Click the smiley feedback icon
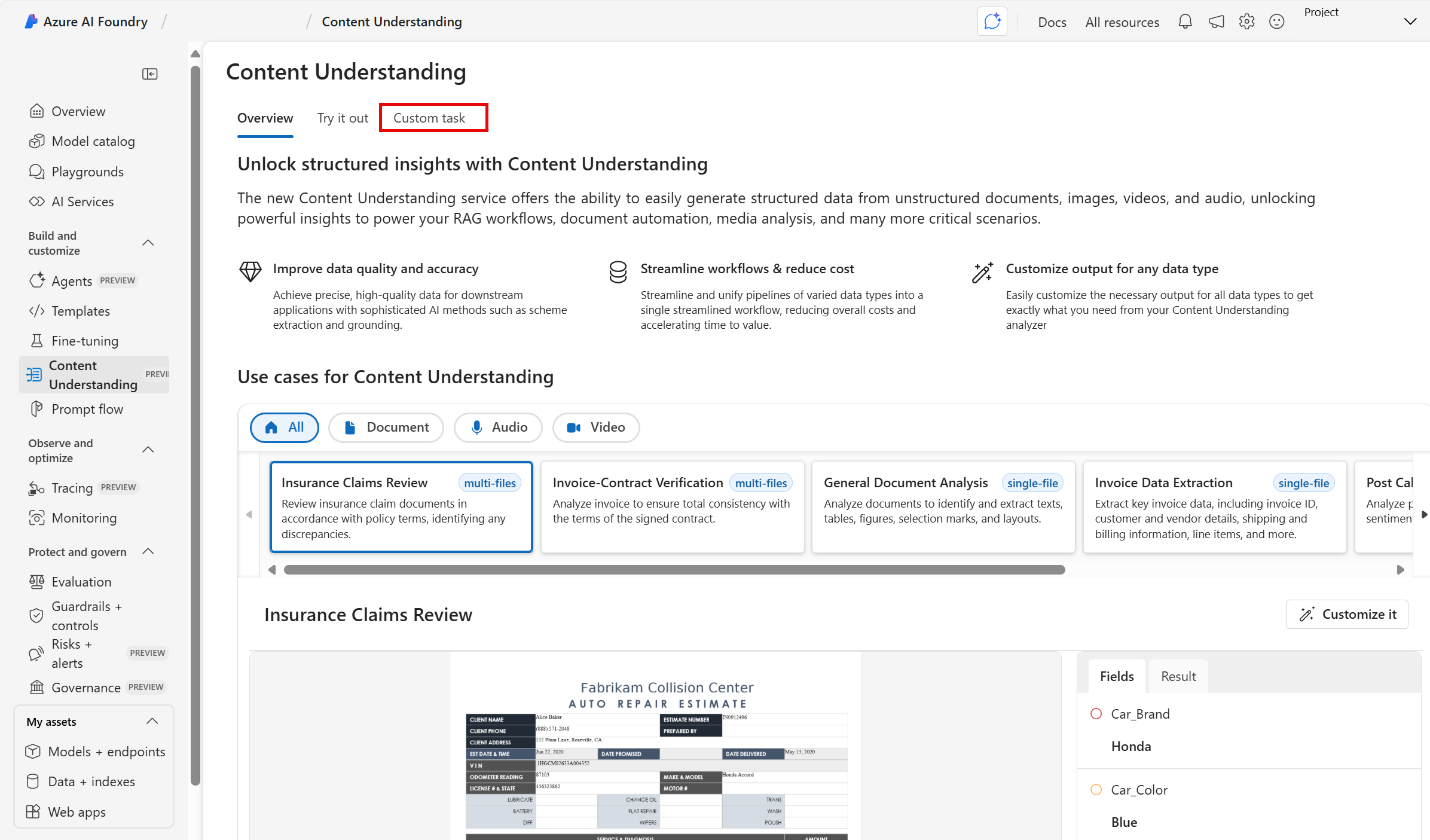 click(1276, 22)
